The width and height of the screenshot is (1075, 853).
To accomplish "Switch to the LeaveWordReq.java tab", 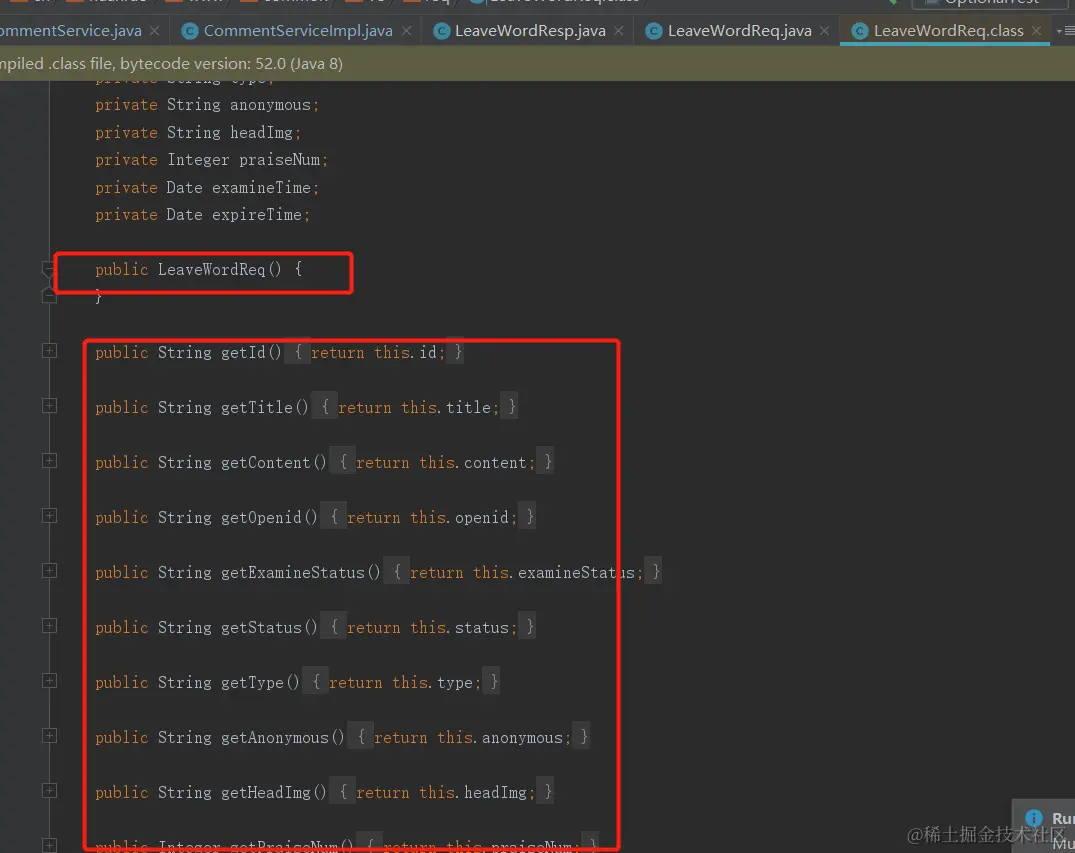I will click(739, 31).
